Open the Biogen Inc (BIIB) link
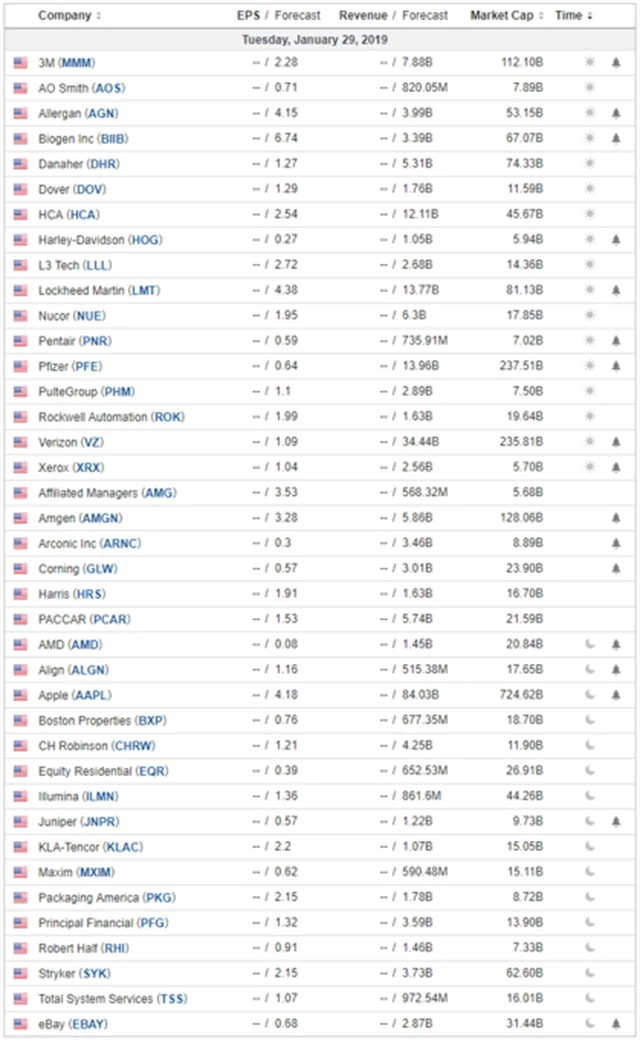The height and width of the screenshot is (1043, 640). (83, 138)
